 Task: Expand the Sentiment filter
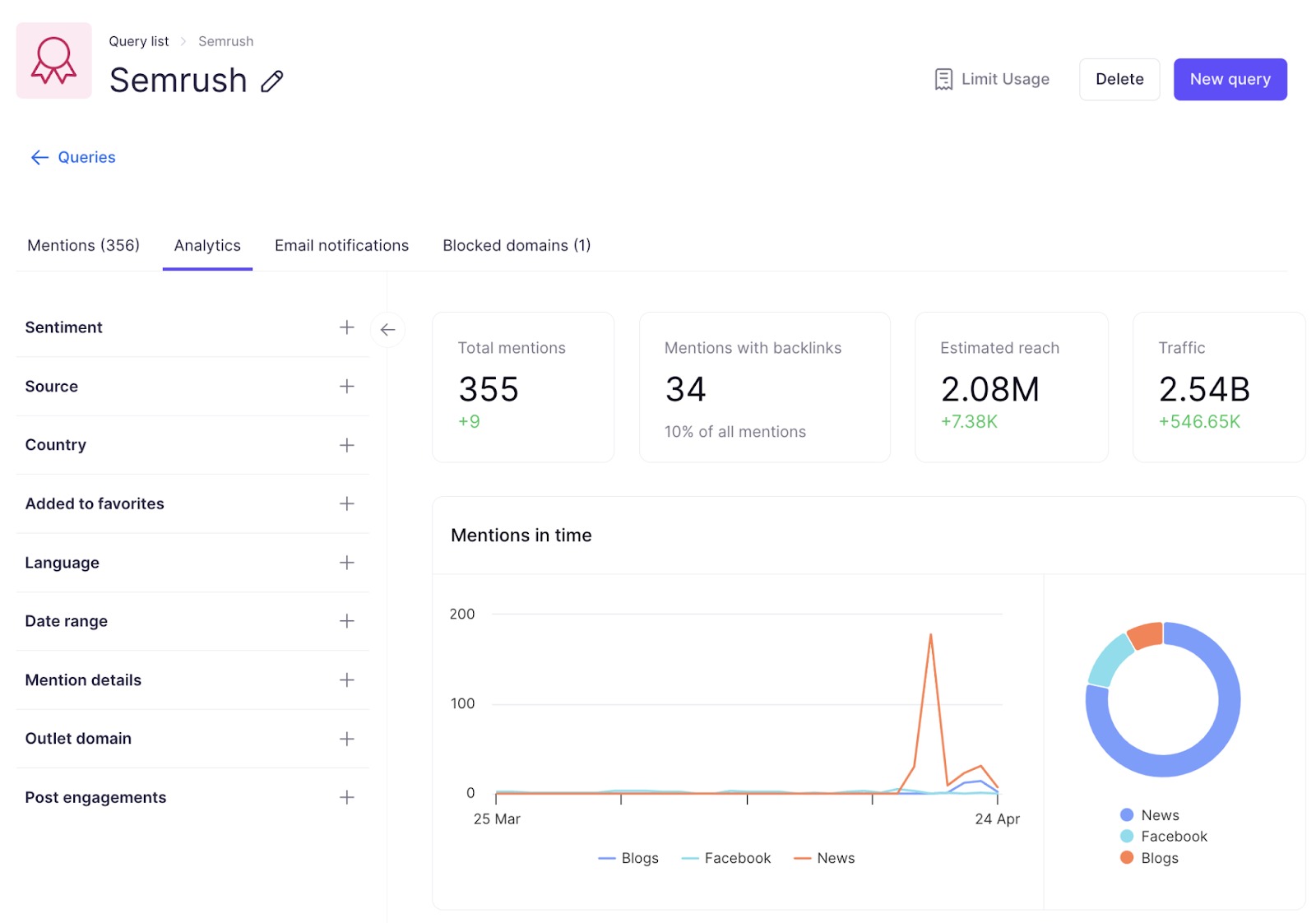point(347,327)
